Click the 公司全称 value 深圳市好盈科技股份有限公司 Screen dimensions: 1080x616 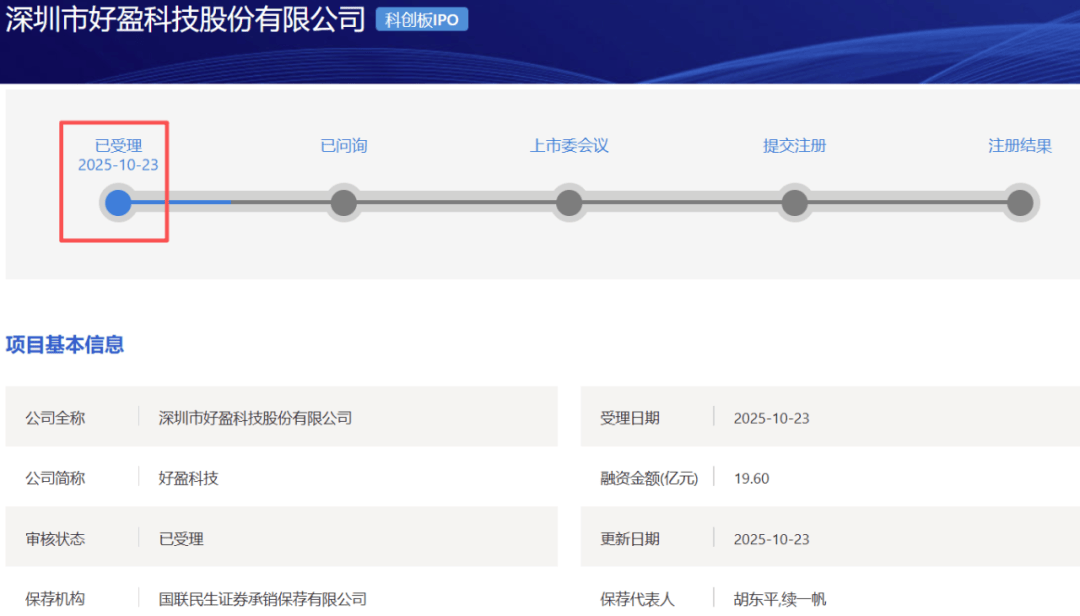point(256,418)
